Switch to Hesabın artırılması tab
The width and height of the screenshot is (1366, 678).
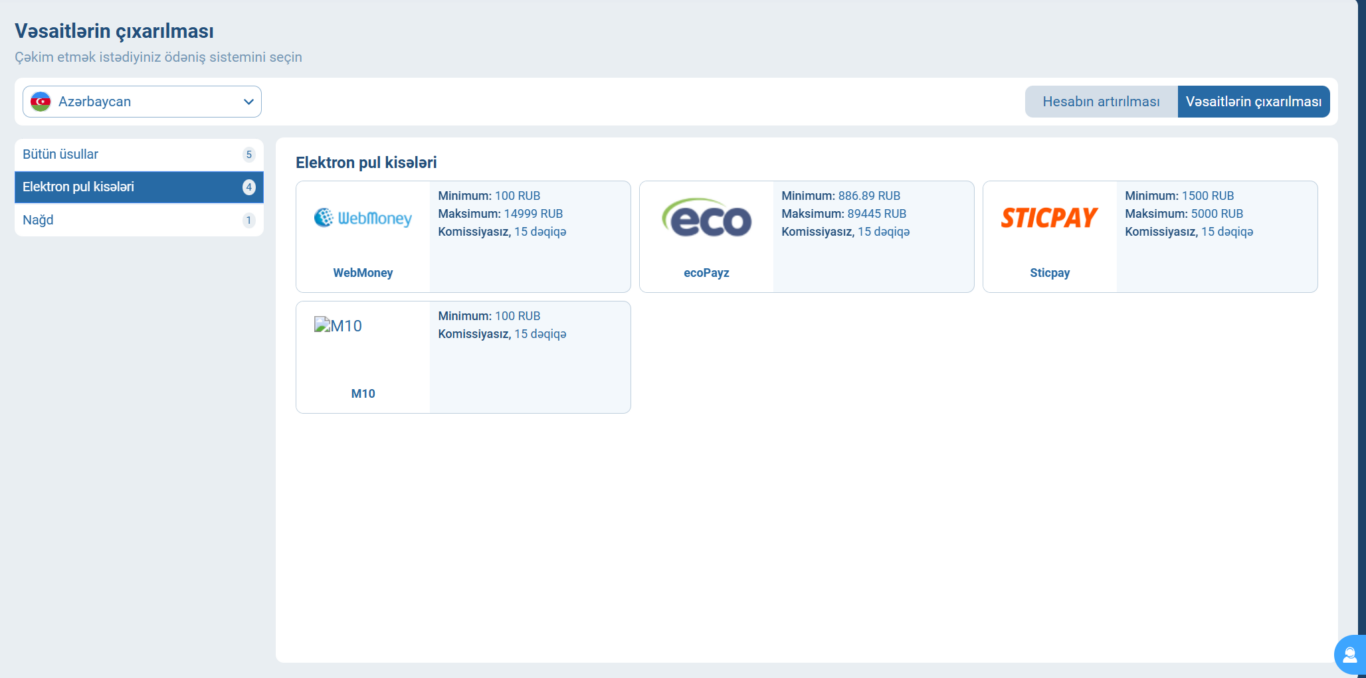(1101, 102)
